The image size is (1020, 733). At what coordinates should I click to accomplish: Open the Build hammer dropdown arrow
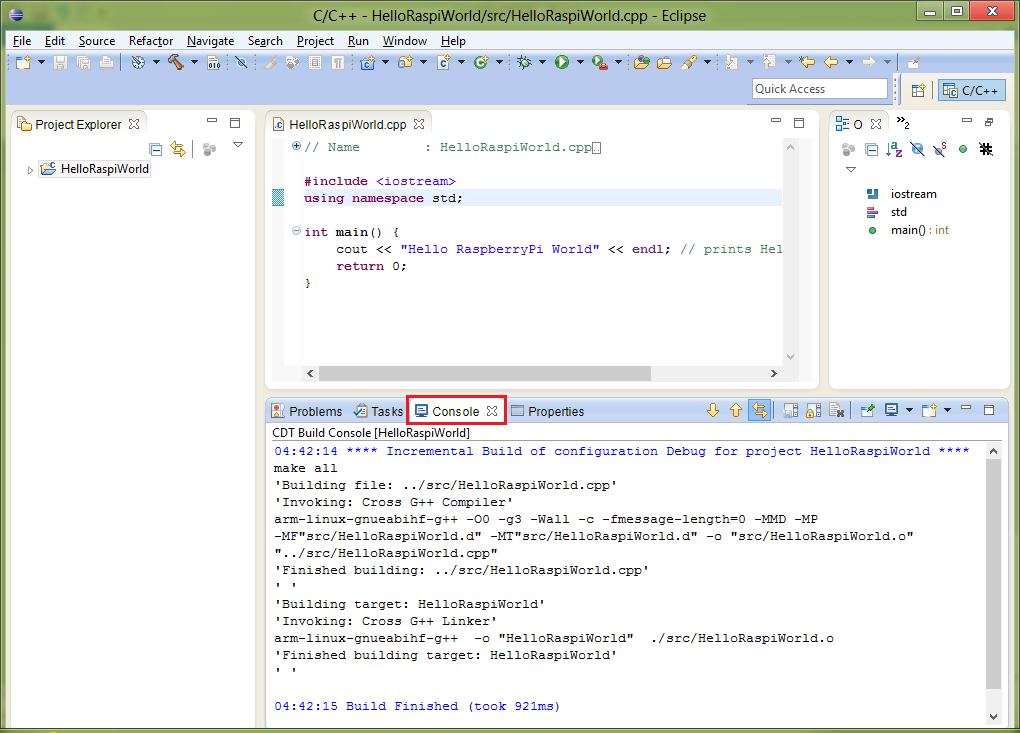pyautogui.click(x=194, y=62)
